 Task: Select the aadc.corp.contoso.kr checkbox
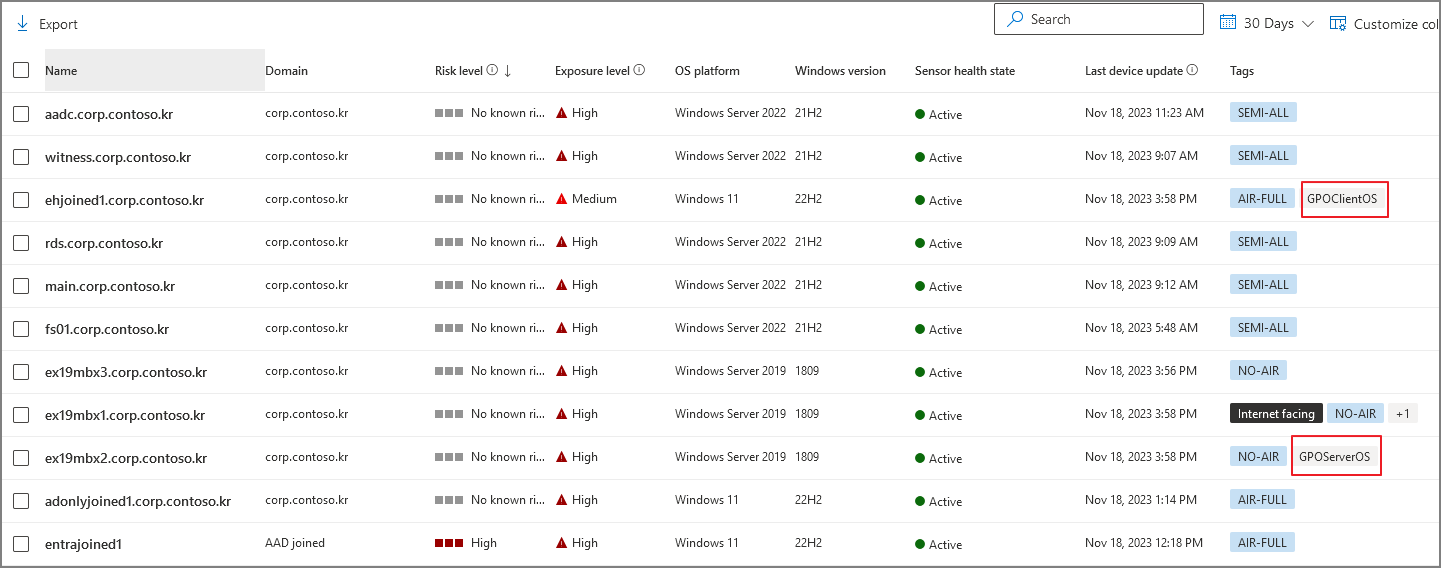pos(21,114)
